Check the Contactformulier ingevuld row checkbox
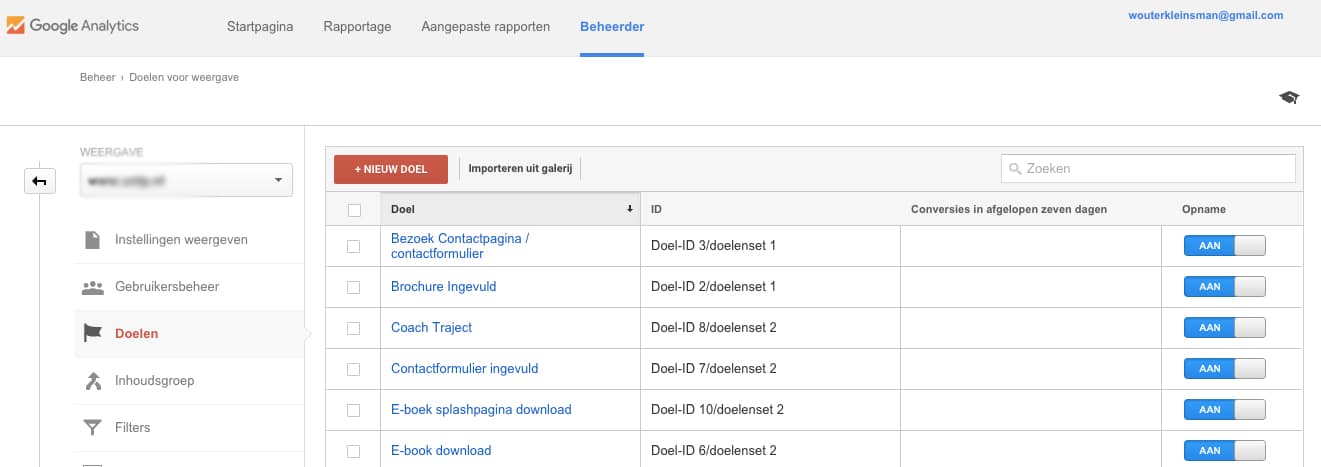Viewport: 1321px width, 467px height. coord(353,369)
